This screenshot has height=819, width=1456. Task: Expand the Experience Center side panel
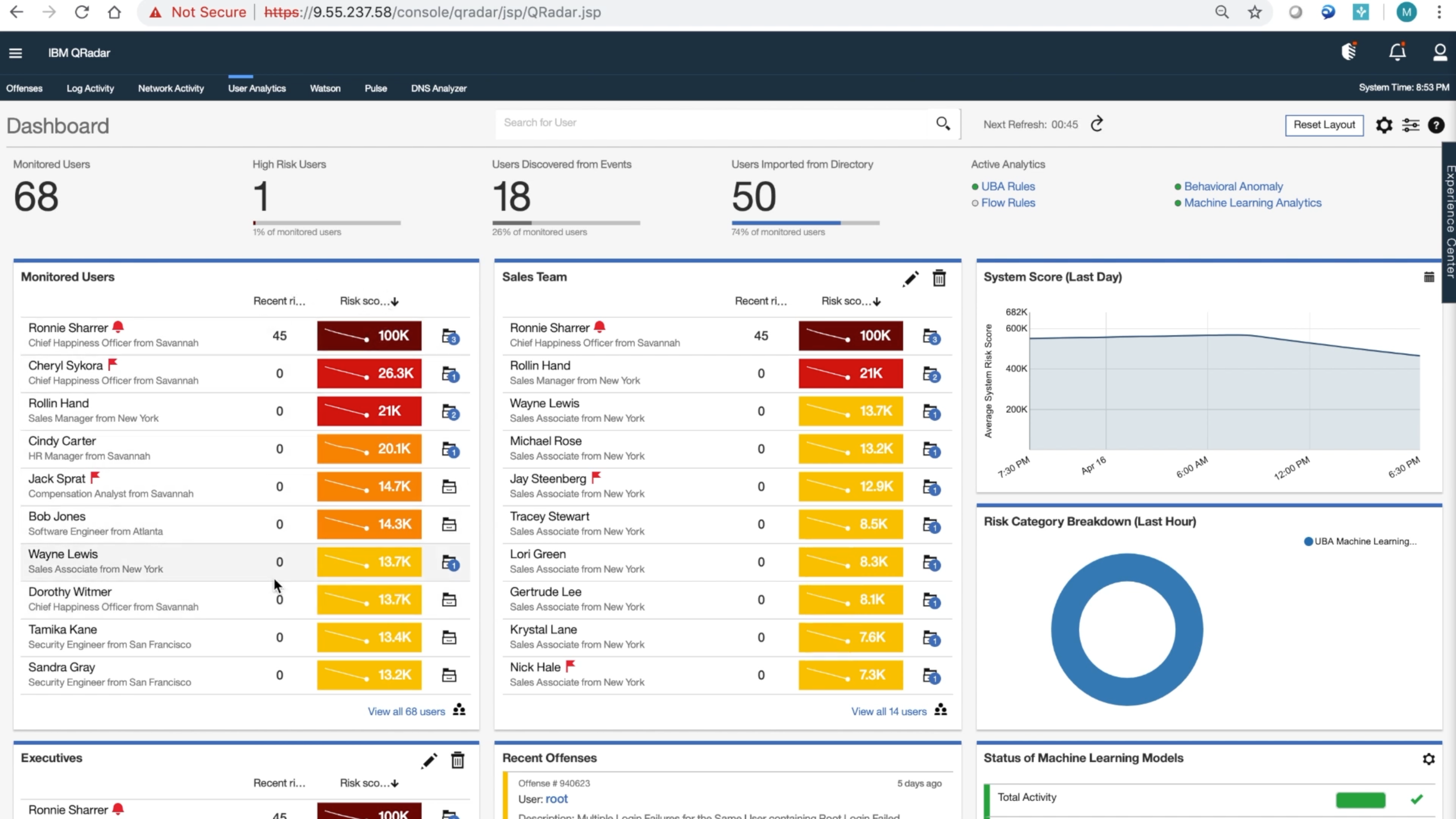click(x=1449, y=222)
